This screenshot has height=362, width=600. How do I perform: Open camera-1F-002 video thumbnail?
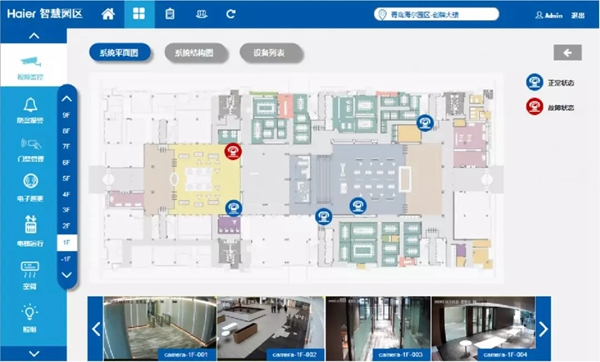(271, 328)
